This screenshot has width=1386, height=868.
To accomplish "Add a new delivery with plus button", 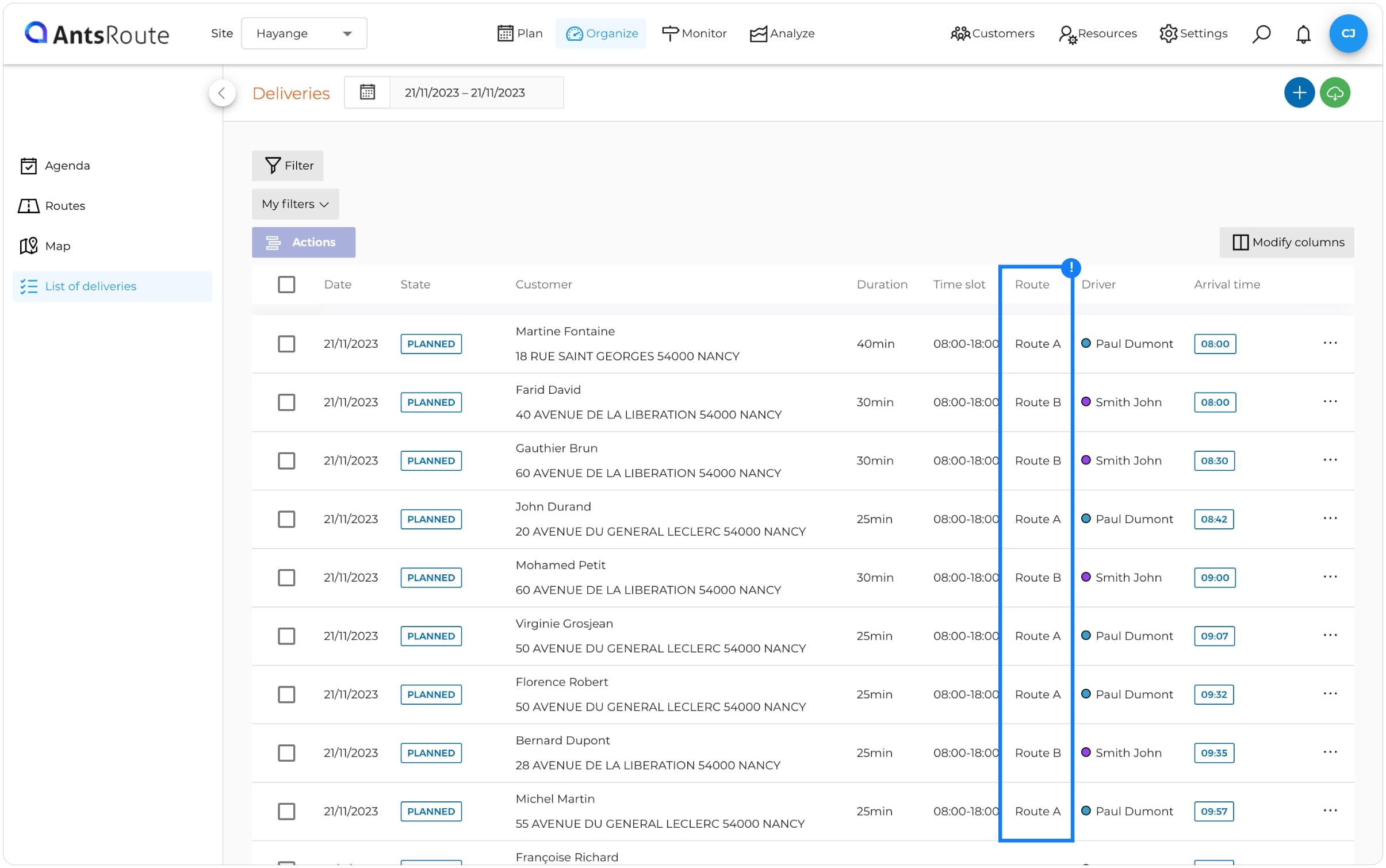I will tap(1298, 93).
